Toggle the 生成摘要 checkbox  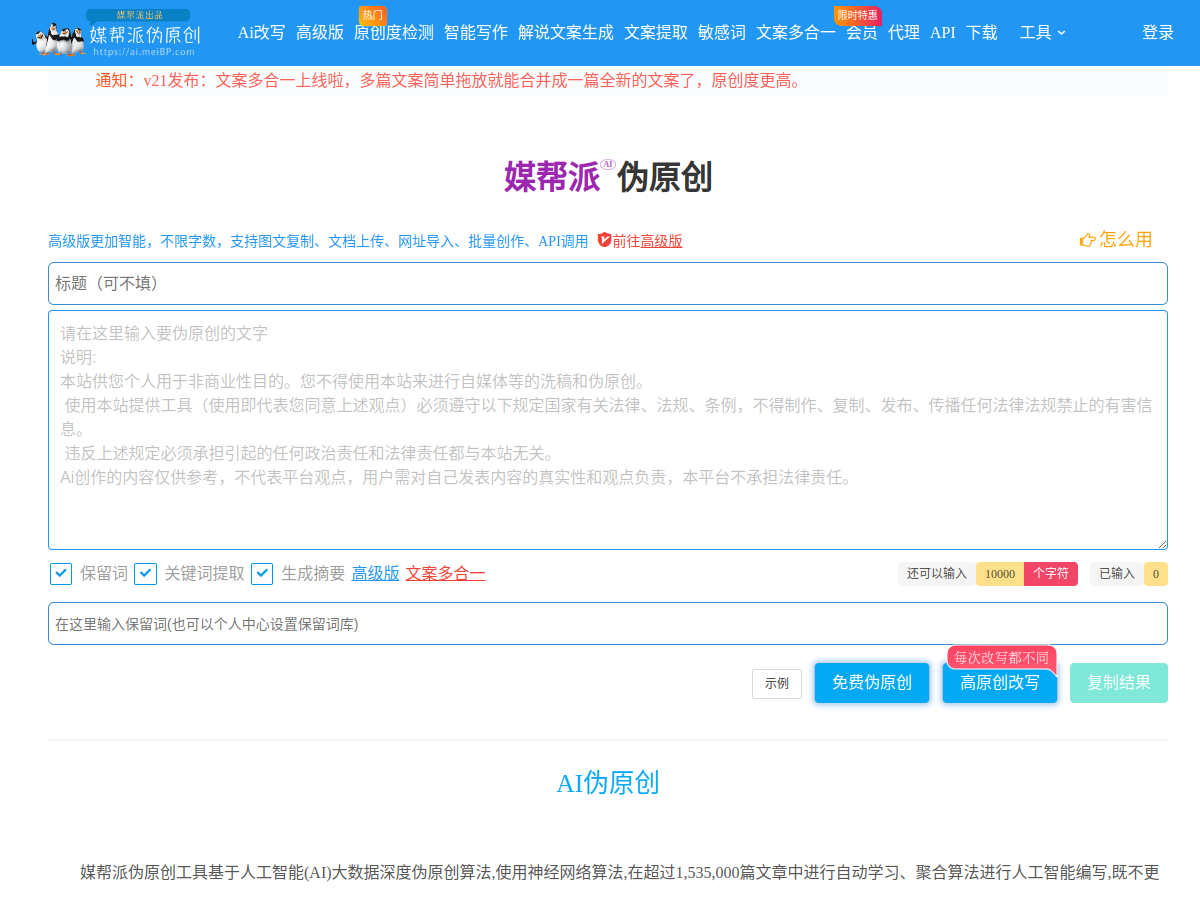[262, 573]
